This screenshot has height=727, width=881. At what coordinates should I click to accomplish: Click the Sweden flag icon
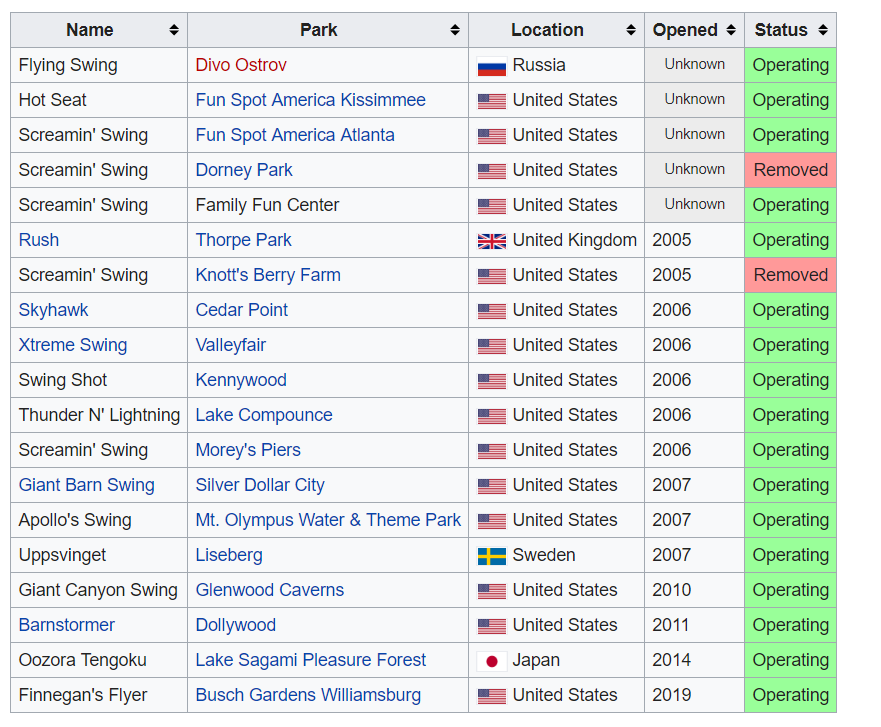point(492,556)
